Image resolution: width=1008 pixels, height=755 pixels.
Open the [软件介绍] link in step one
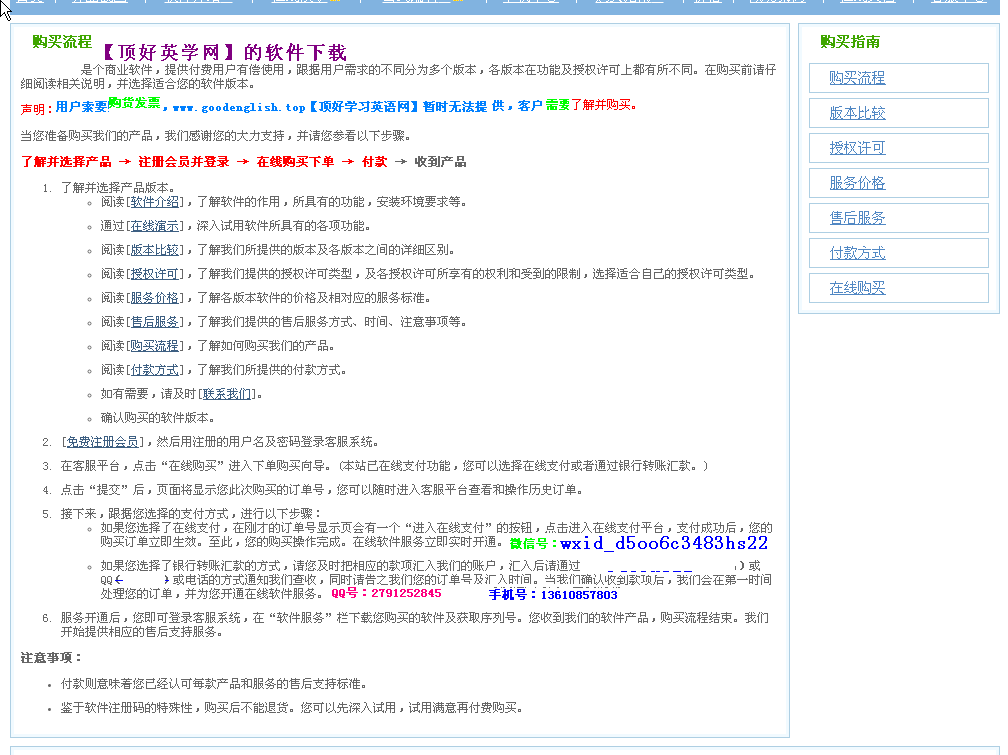coord(155,202)
